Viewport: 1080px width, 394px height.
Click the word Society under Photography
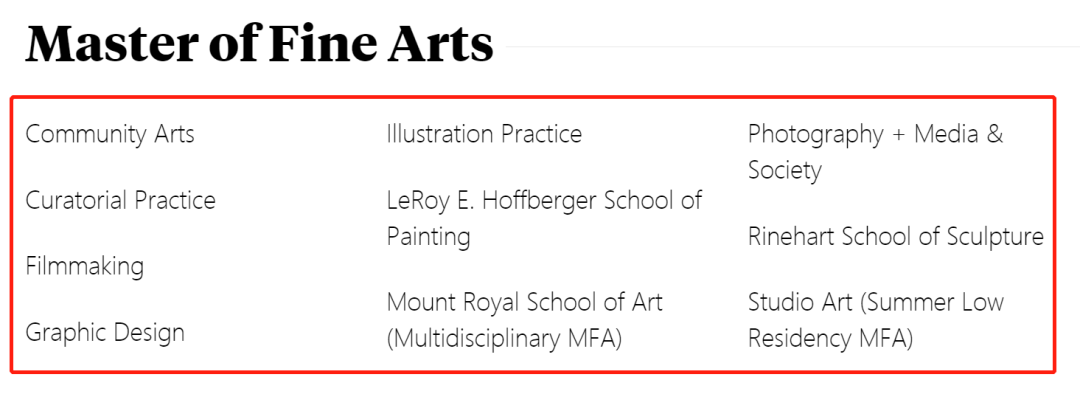pos(785,170)
